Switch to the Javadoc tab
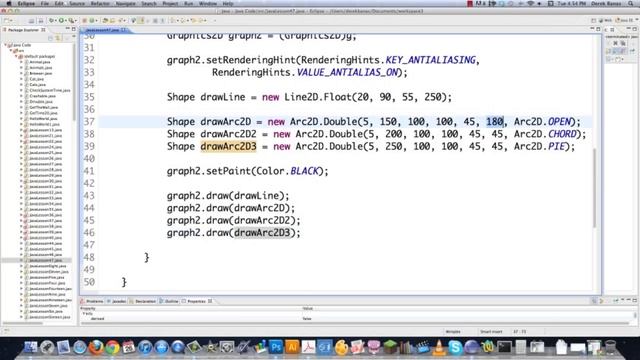The height and width of the screenshot is (360, 640). coord(117,301)
